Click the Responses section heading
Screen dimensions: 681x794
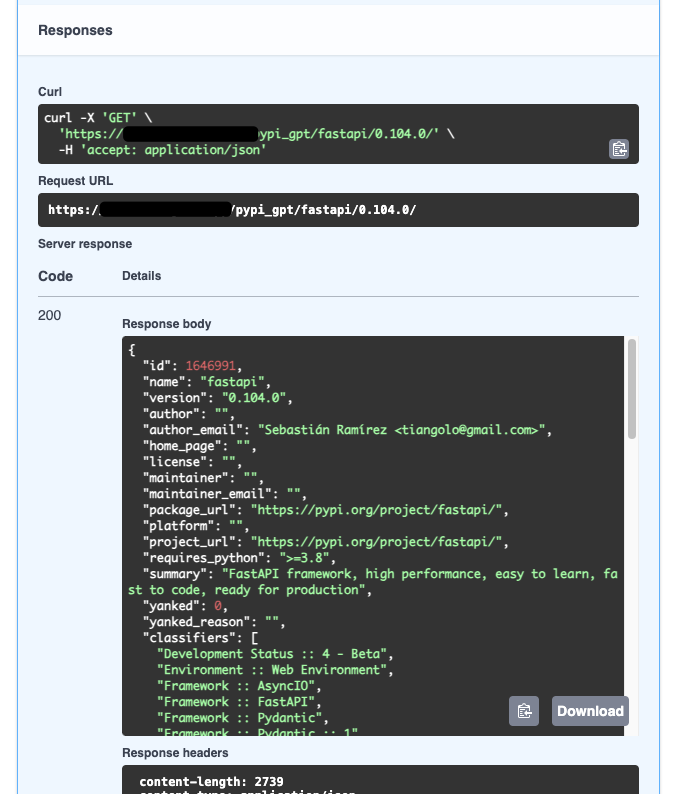pos(75,30)
